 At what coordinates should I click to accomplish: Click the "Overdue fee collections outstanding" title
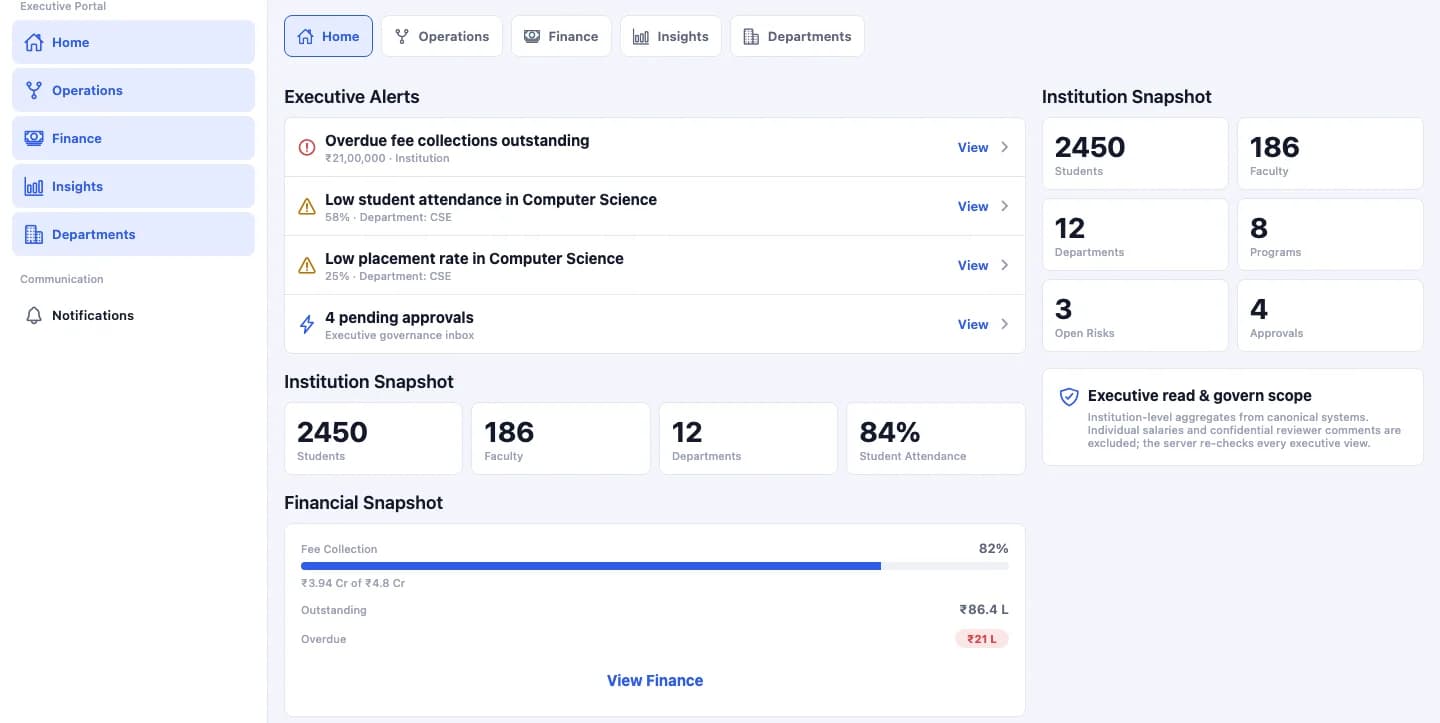pyautogui.click(x=457, y=141)
